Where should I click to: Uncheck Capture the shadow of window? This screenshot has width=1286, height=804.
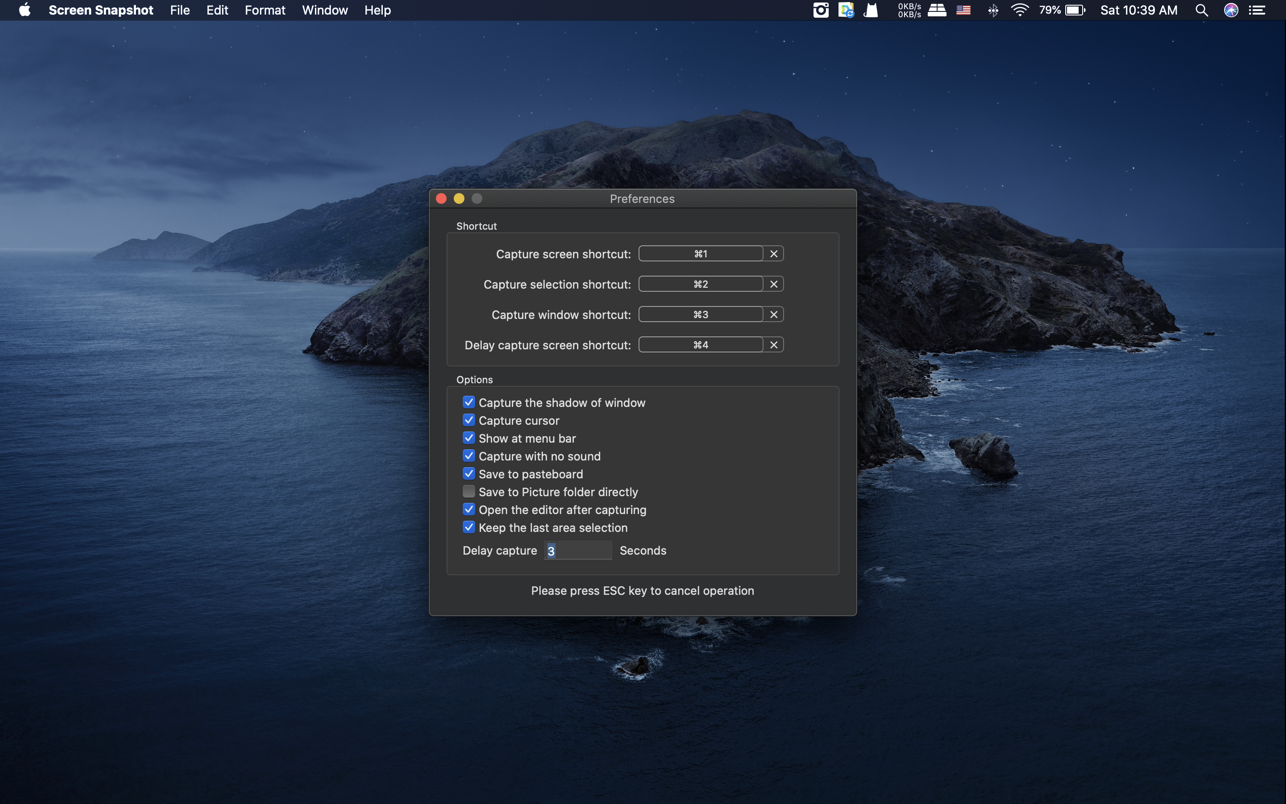click(469, 401)
